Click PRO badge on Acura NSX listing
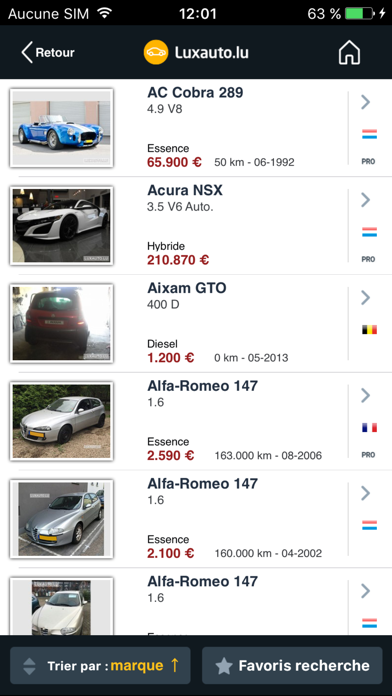The width and height of the screenshot is (392, 696). (x=368, y=259)
